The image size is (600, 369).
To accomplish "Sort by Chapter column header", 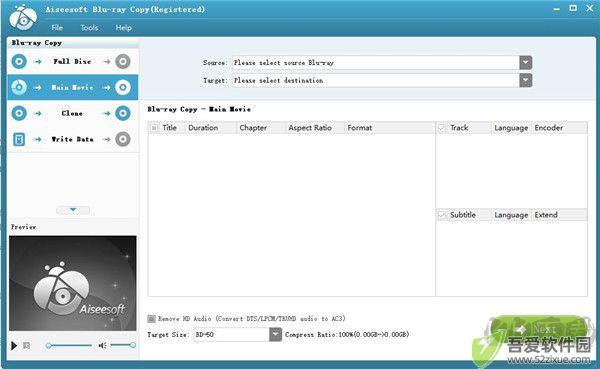I will point(253,128).
